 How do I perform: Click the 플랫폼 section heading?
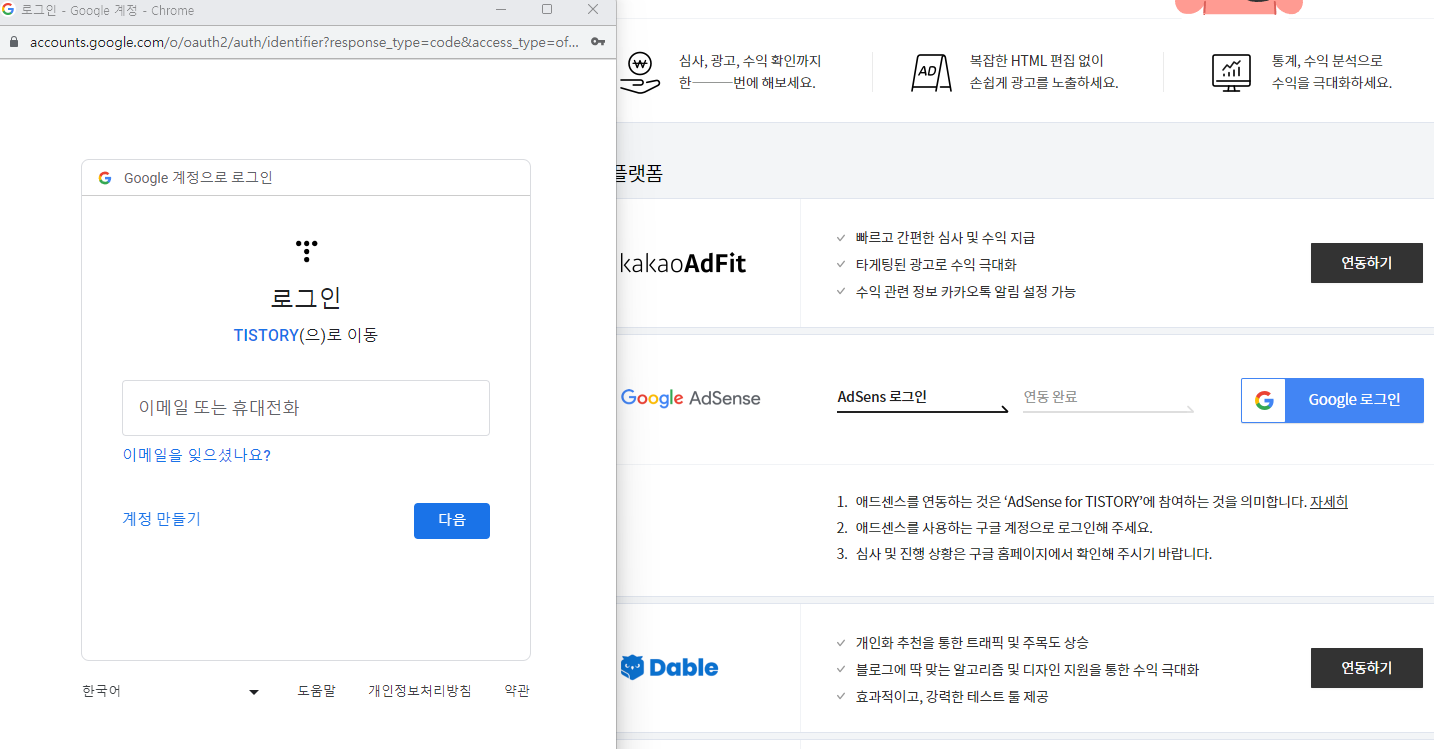pos(640,174)
